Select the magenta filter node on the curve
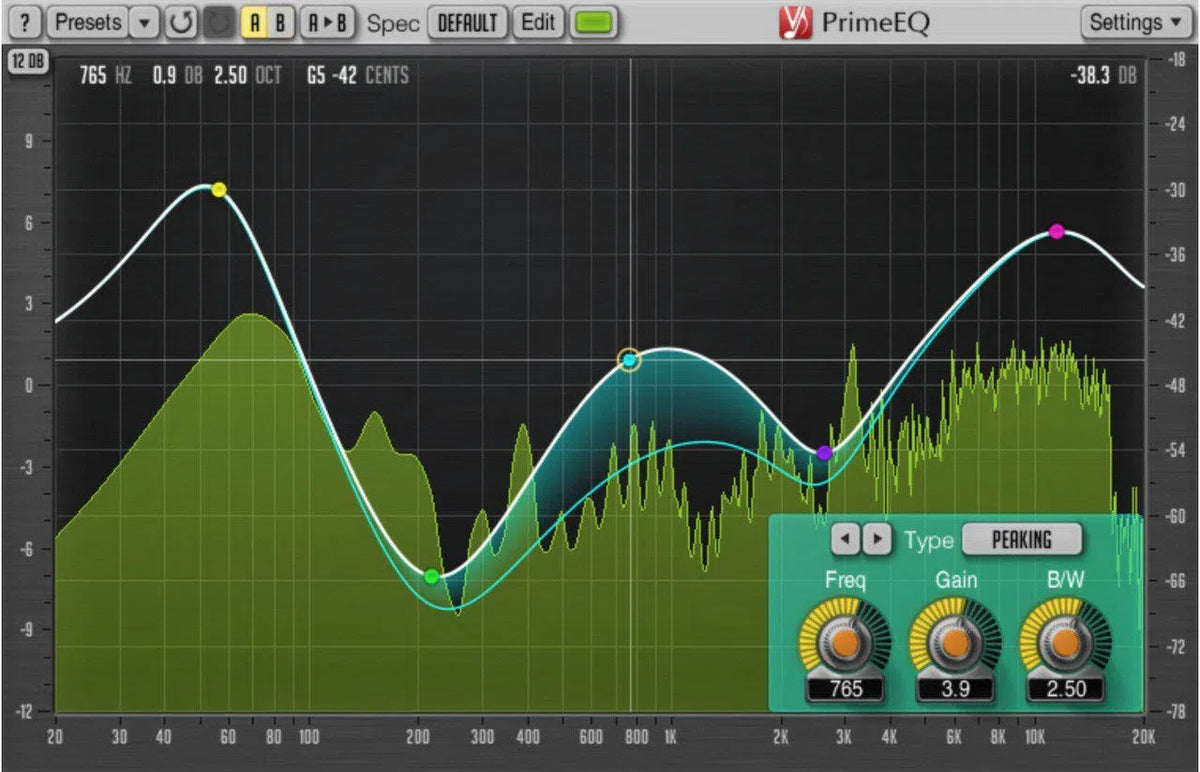This screenshot has width=1200, height=772. tap(1056, 231)
